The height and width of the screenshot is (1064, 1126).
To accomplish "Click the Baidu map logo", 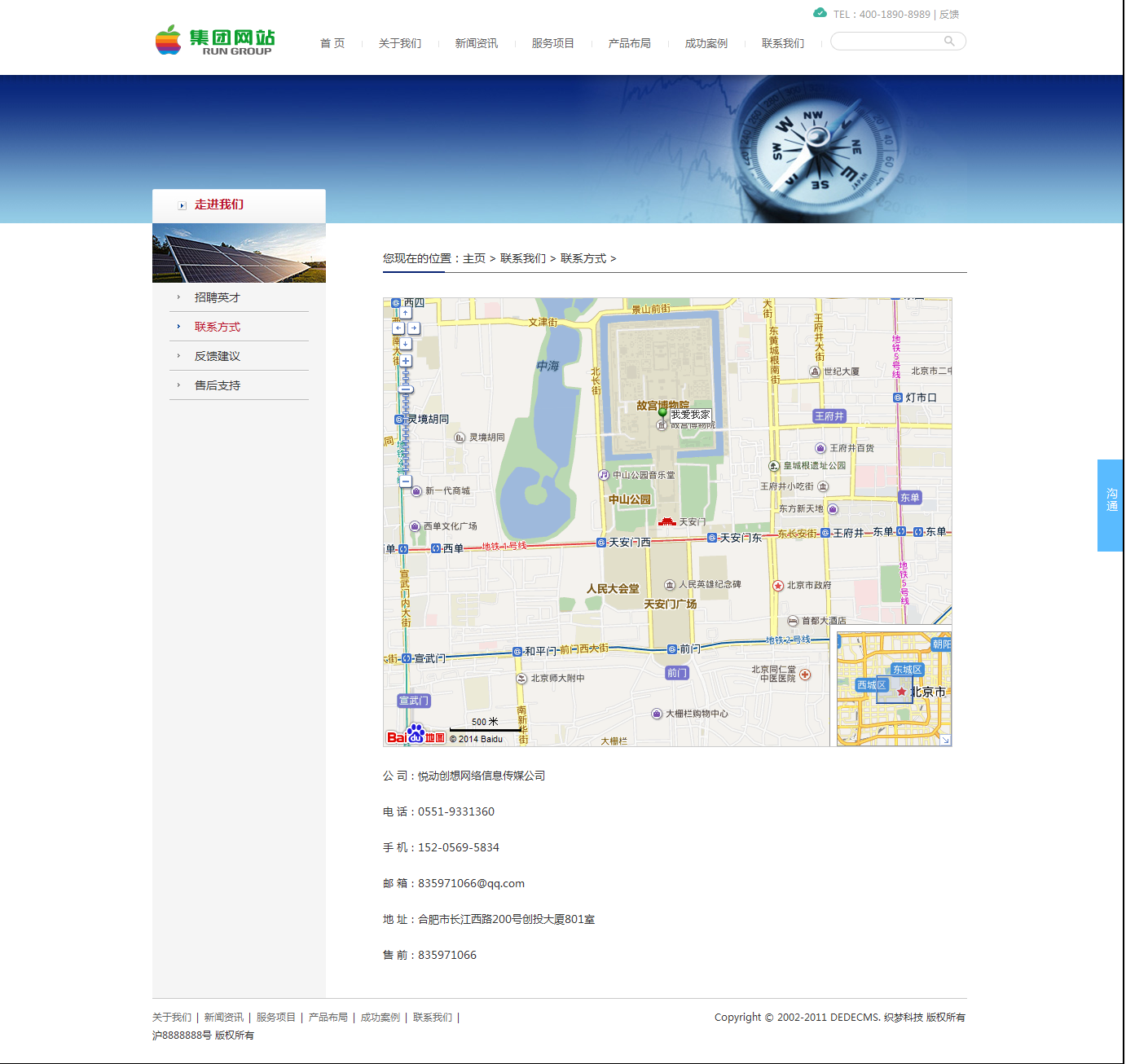I will point(416,736).
